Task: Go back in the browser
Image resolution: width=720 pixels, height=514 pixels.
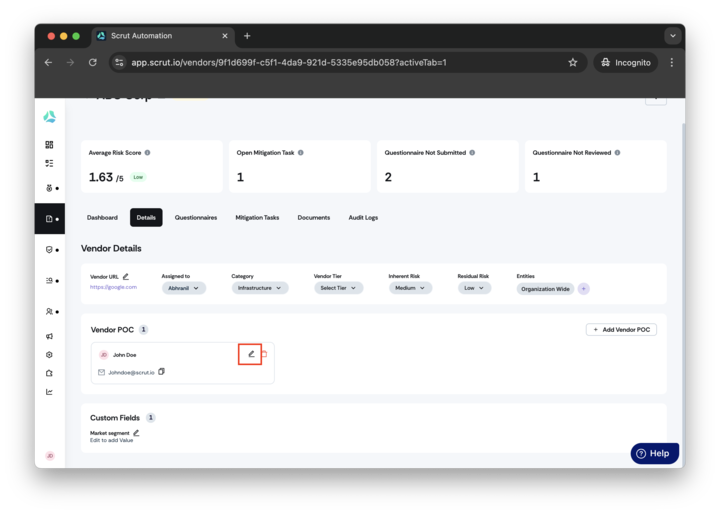Action: [x=48, y=62]
